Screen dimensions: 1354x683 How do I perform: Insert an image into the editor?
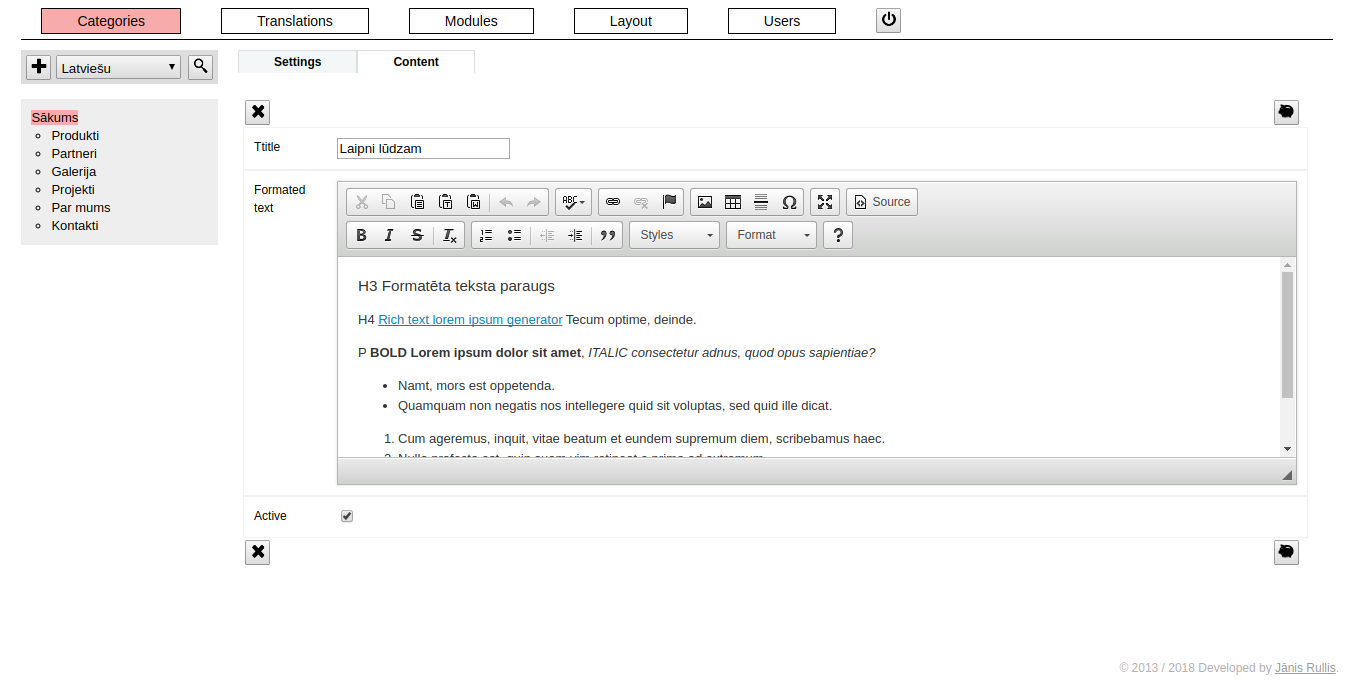click(705, 202)
